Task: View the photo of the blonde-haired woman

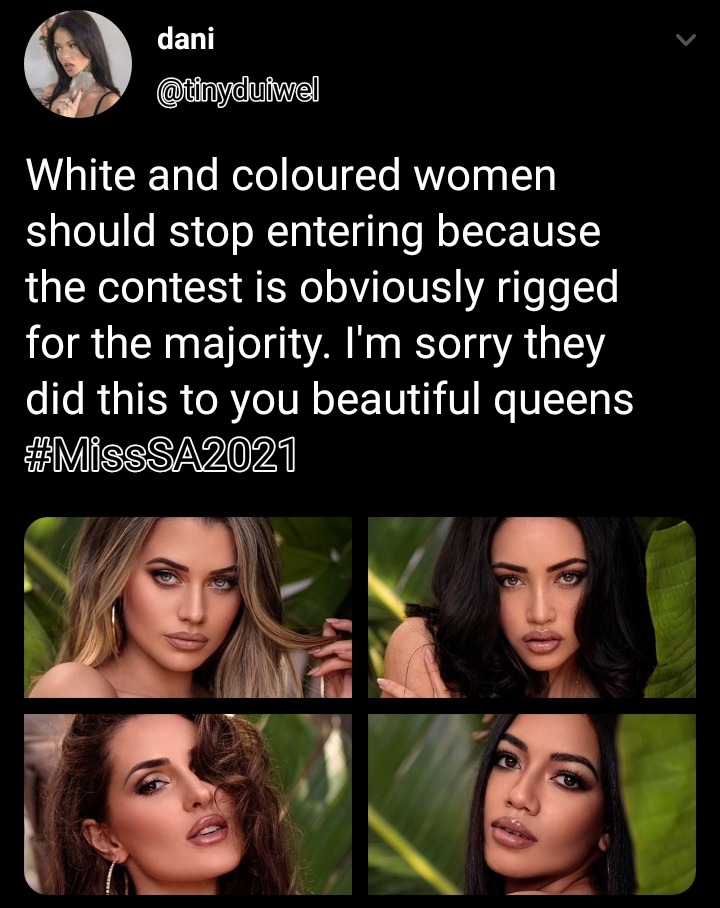Action: click(x=188, y=607)
